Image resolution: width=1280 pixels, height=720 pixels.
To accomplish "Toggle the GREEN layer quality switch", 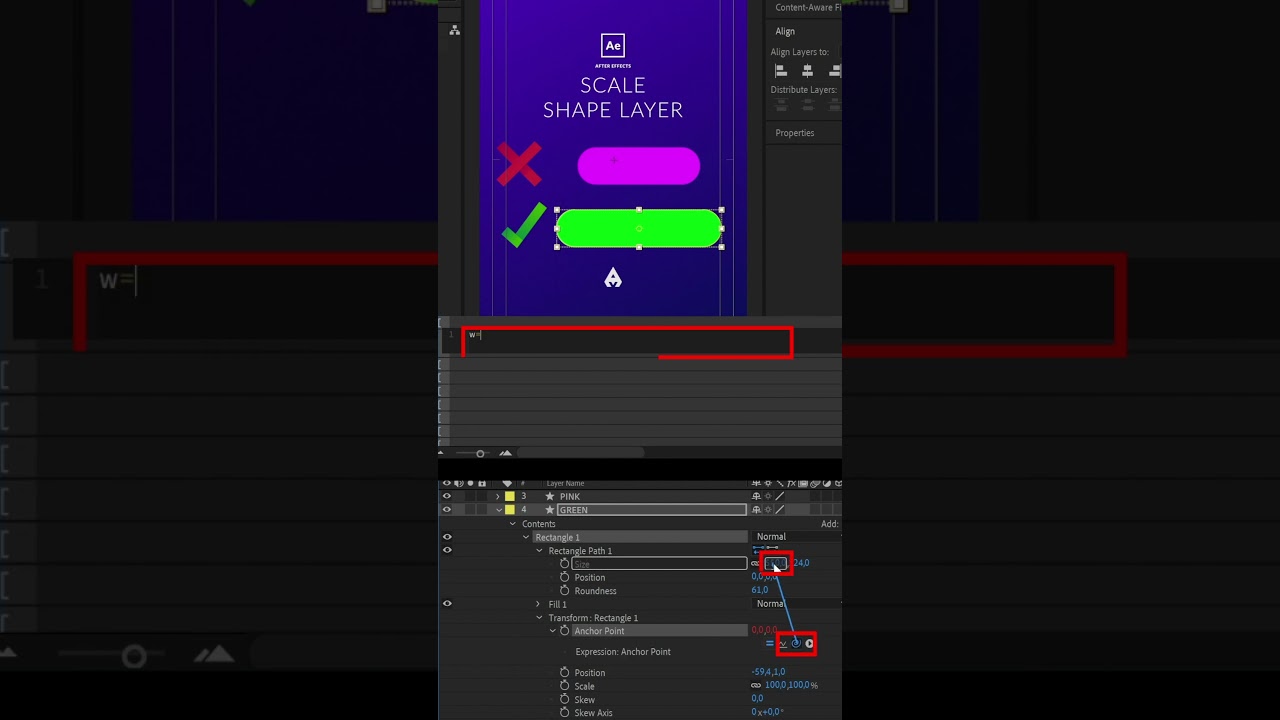I will [x=779, y=510].
